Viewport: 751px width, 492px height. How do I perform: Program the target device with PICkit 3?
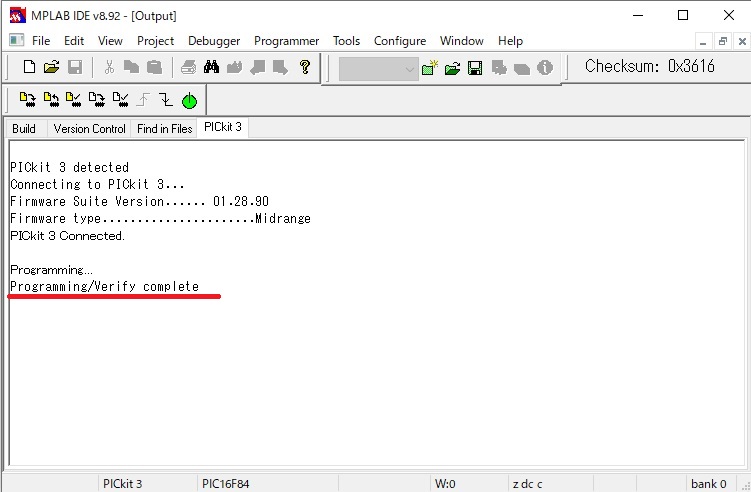[28, 99]
